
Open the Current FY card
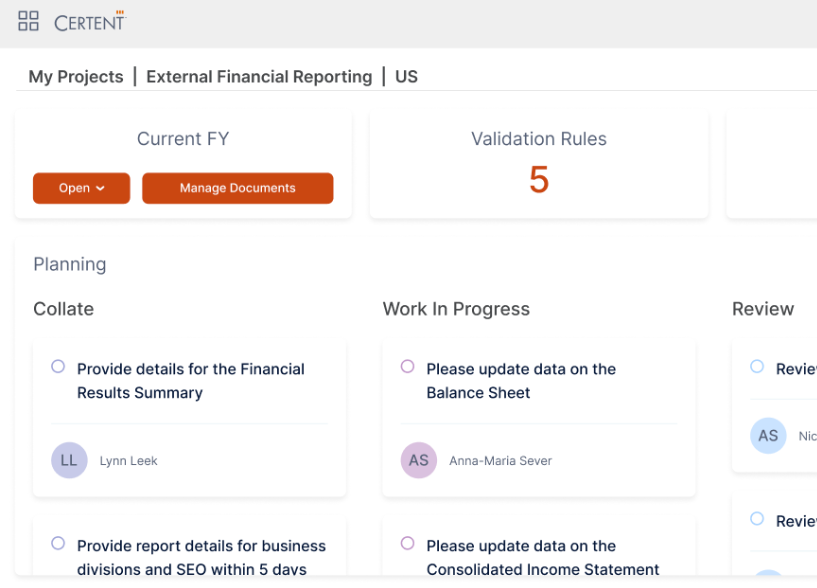[182, 139]
